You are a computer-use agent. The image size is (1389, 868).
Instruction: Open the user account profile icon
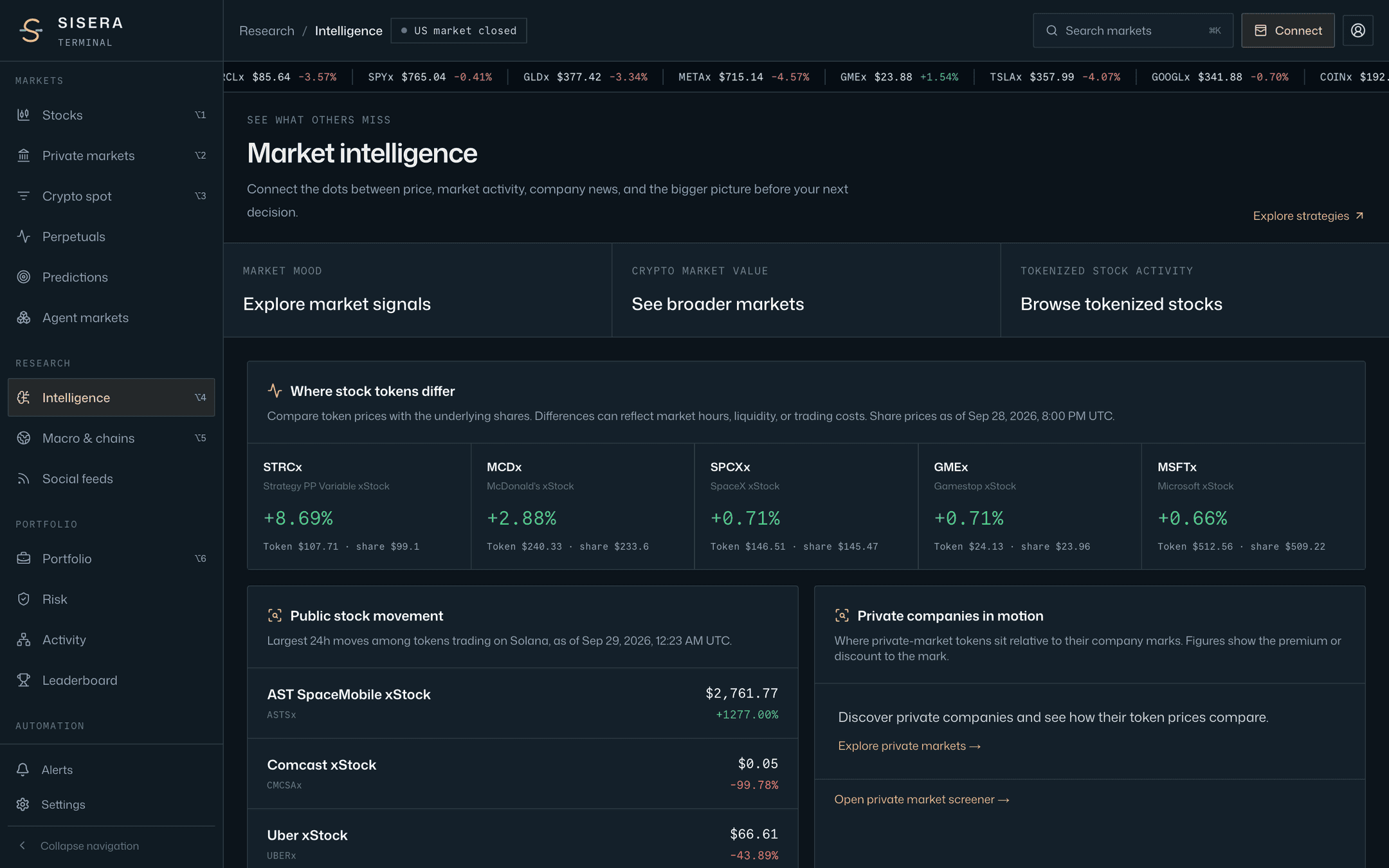tap(1357, 30)
